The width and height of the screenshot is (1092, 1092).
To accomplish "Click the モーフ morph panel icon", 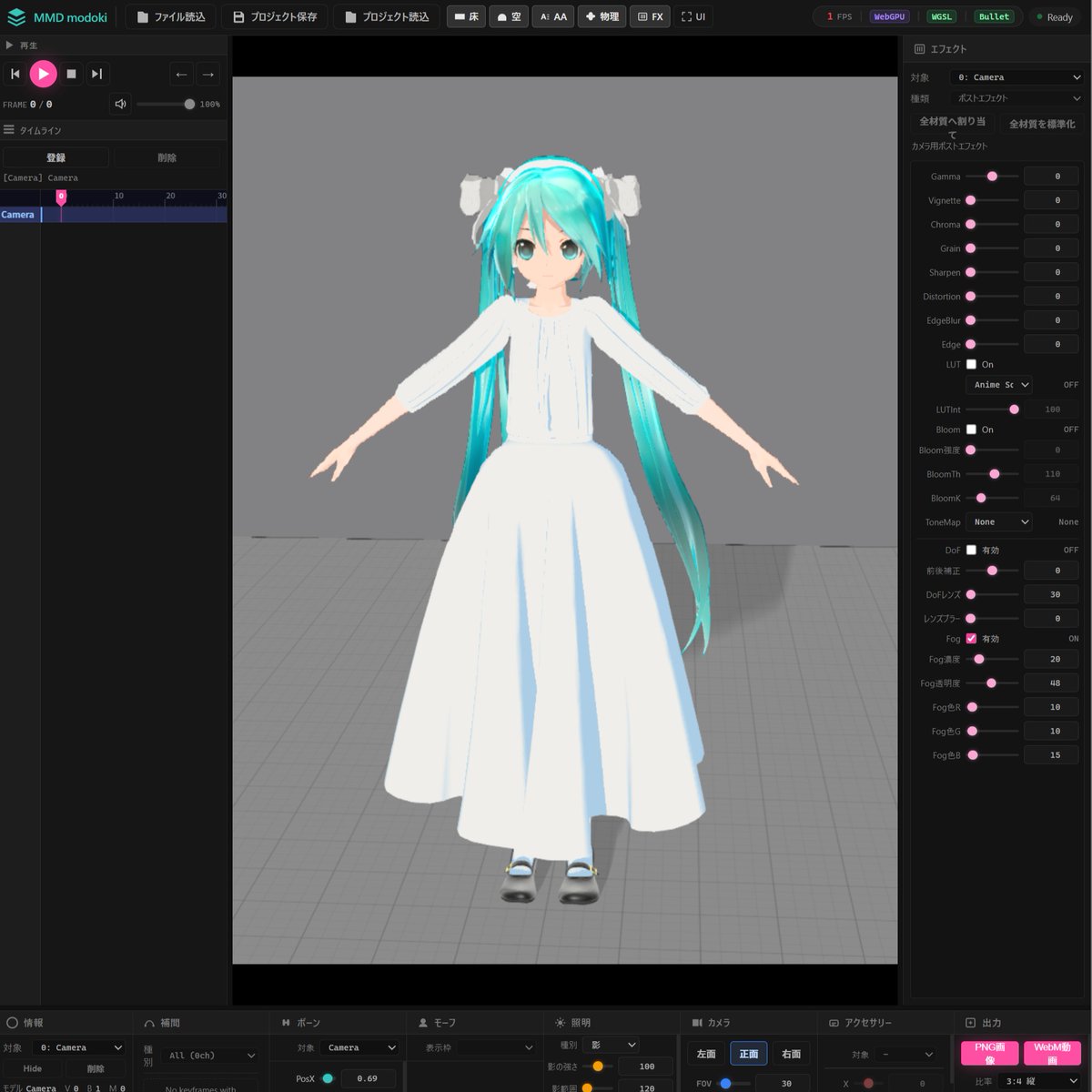I will (422, 1023).
